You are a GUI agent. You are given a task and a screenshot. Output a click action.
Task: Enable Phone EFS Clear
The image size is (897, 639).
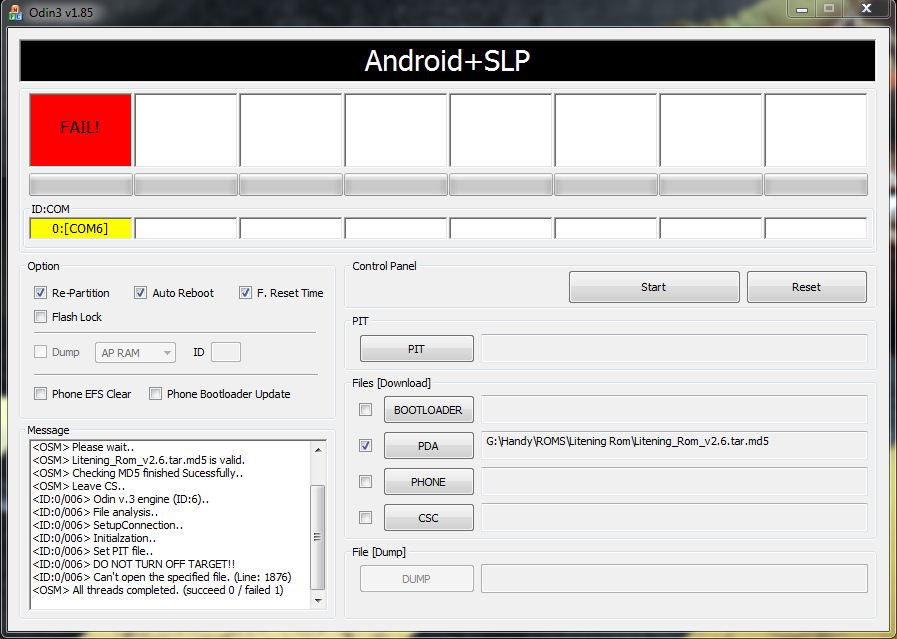40,394
